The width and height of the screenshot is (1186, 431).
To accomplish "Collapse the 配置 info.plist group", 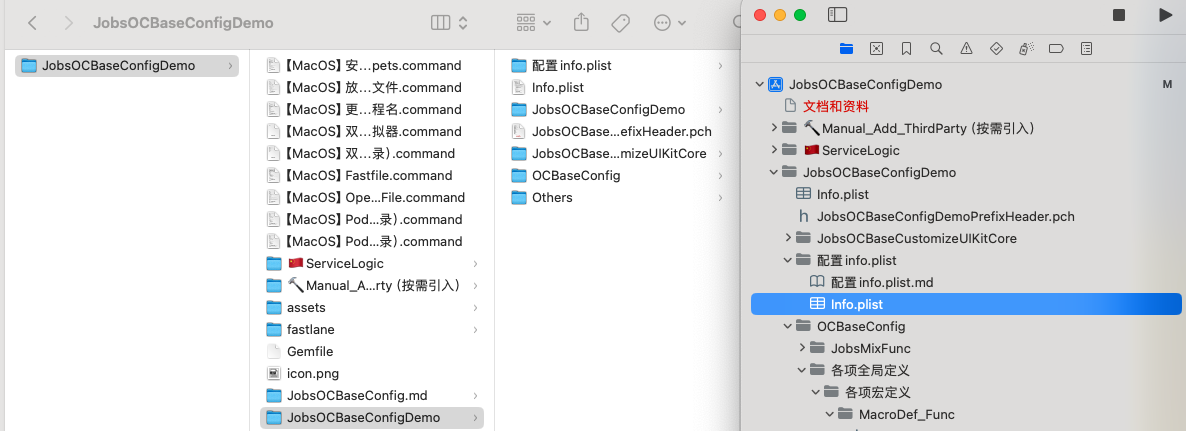I will [787, 260].
